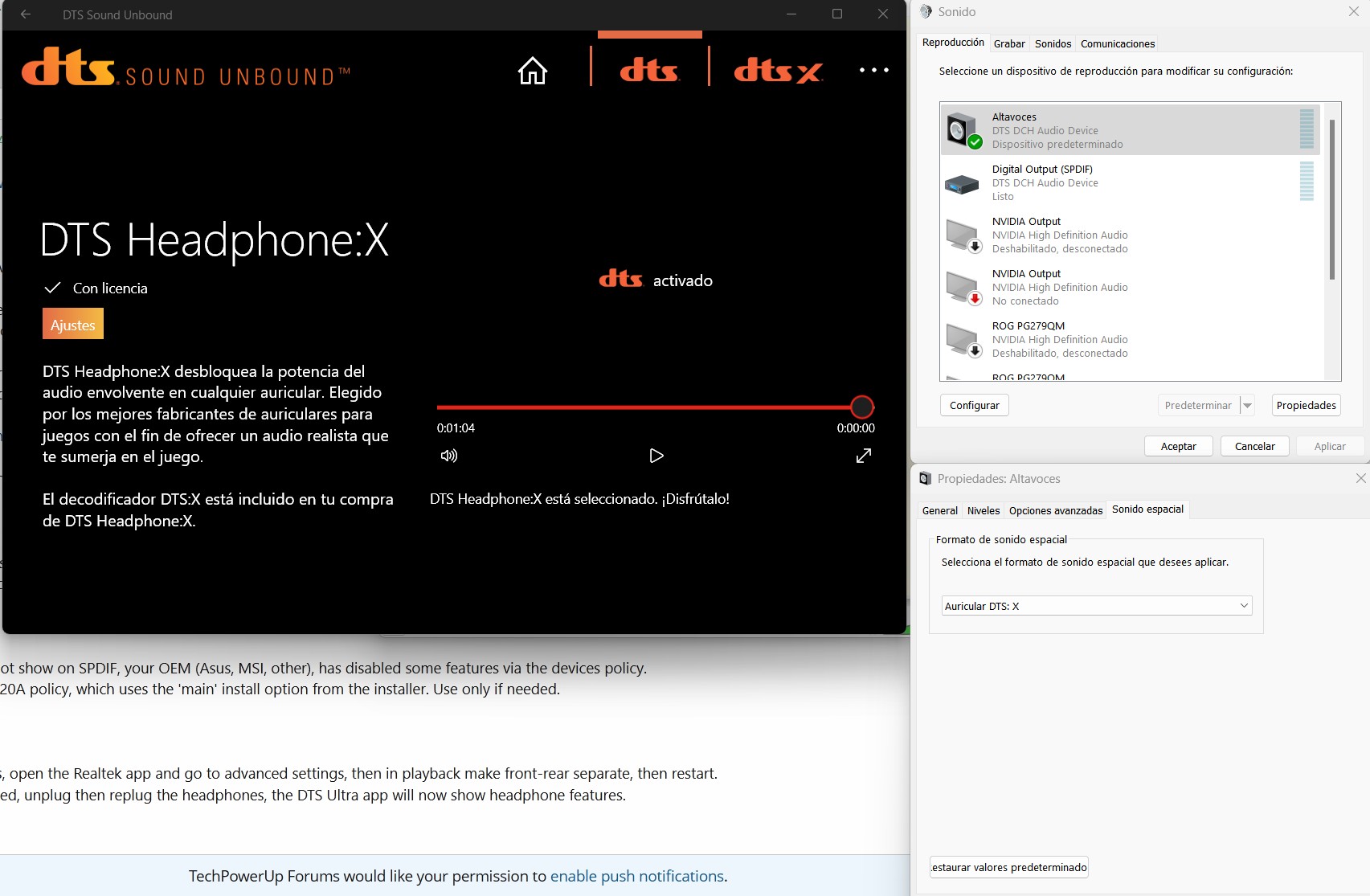This screenshot has height=896, width=1370.
Task: Open the Niveles tab
Action: (984, 510)
